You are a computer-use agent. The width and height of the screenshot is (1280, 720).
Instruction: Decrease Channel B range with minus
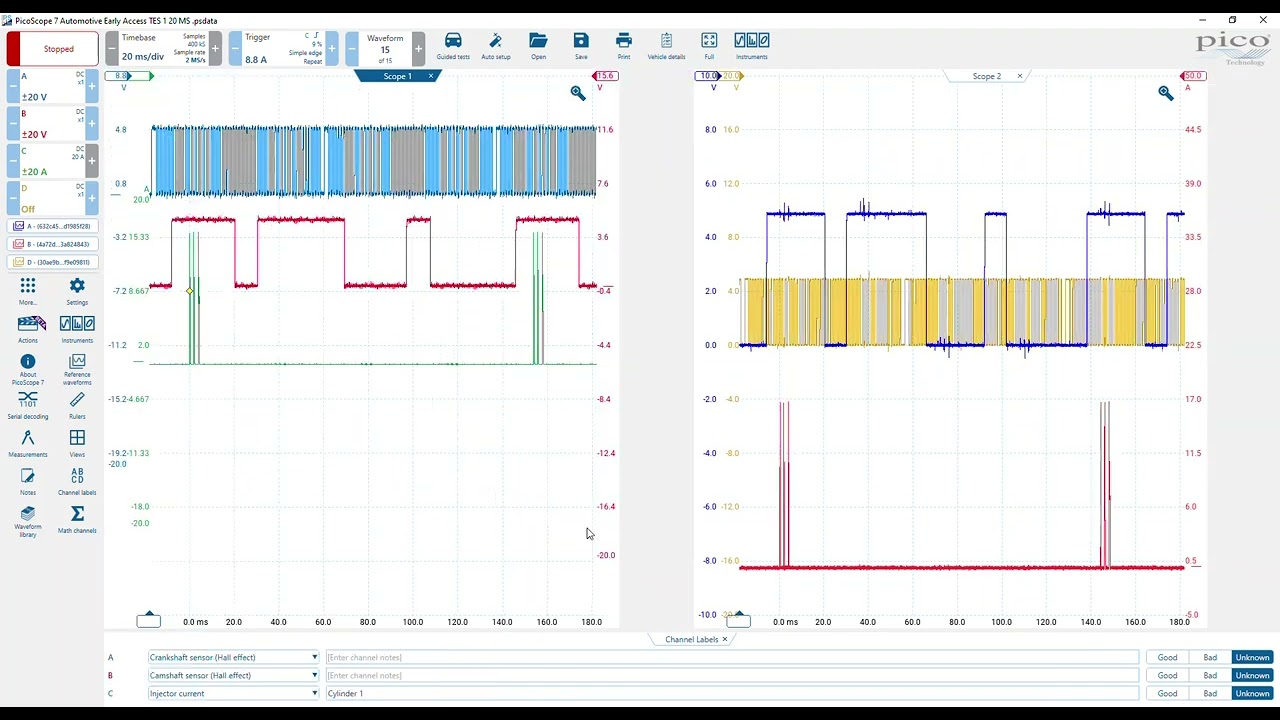(13, 124)
